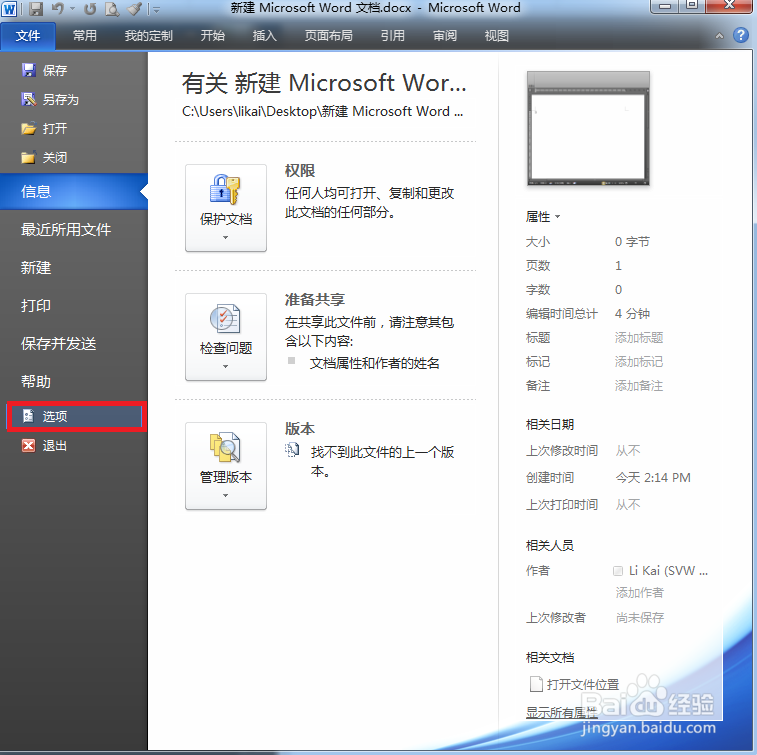The image size is (757, 755).
Task: Switch to the 插入 tab
Action: (x=265, y=36)
